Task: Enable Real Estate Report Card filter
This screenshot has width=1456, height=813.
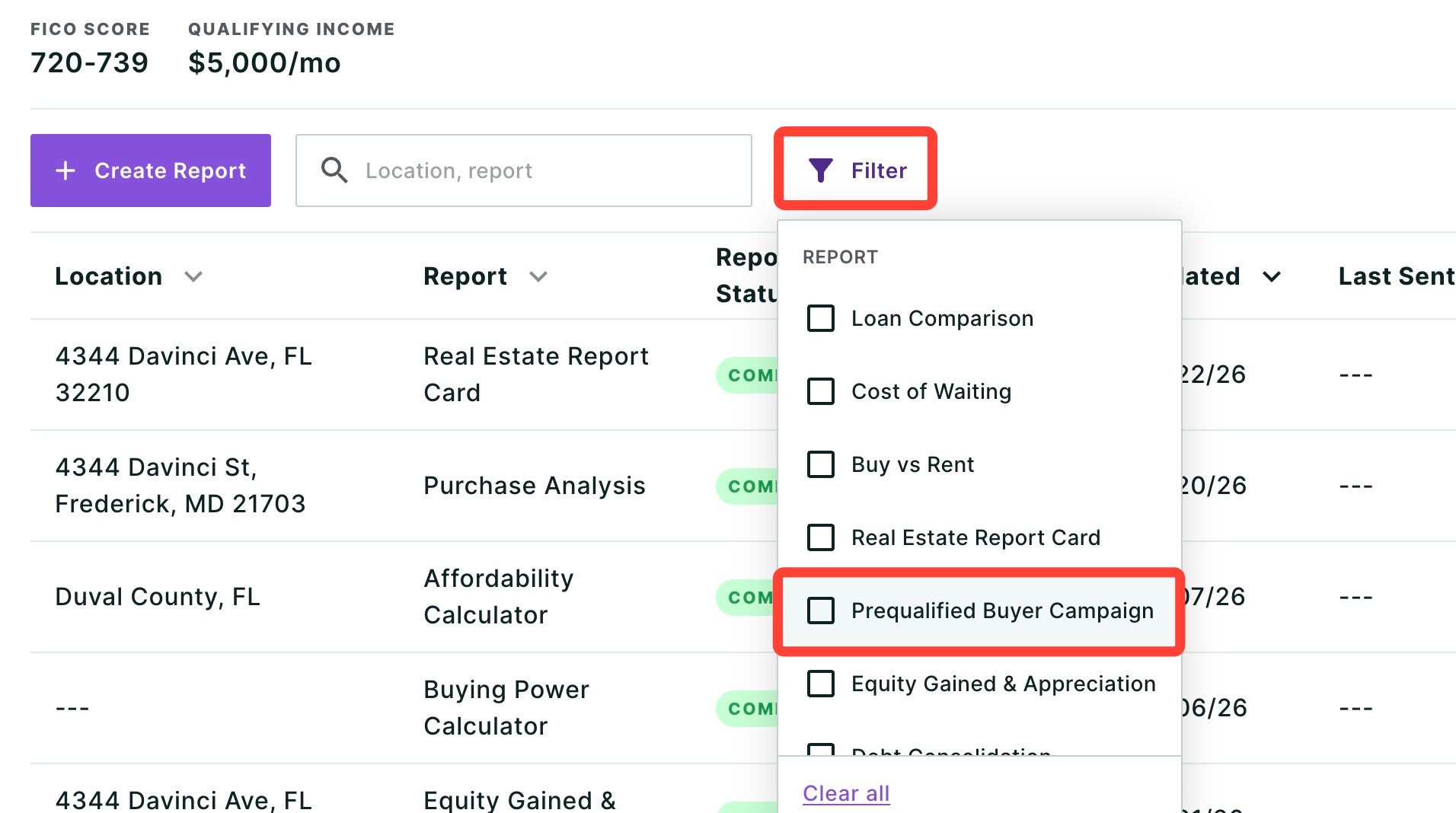Action: [x=821, y=537]
